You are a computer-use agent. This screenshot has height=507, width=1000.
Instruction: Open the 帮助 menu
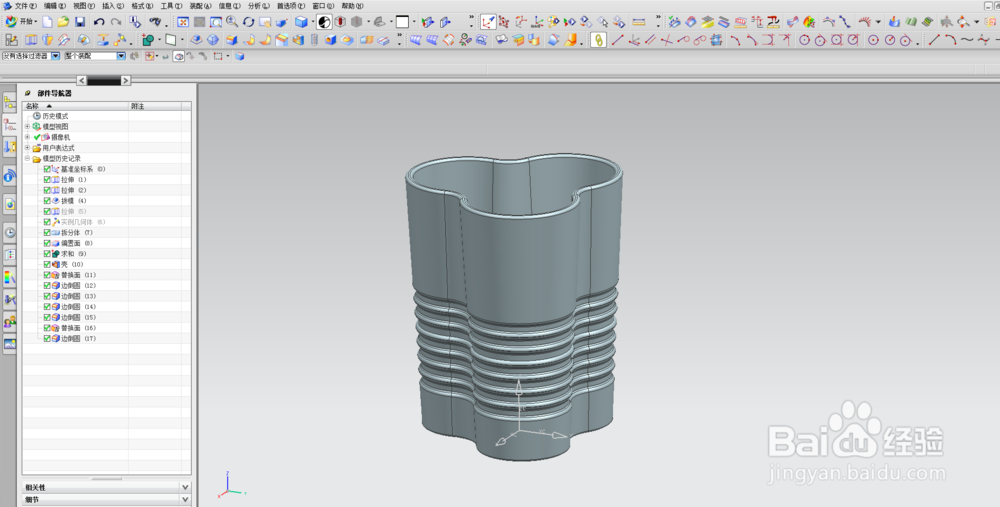coord(352,6)
